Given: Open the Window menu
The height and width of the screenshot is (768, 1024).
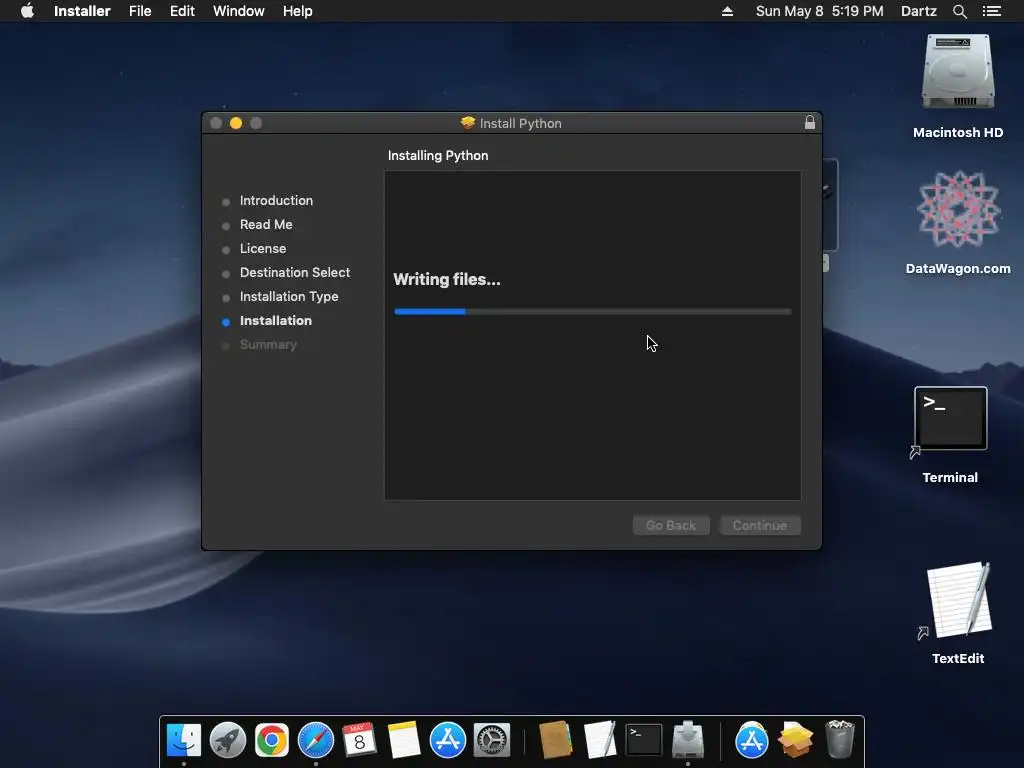Looking at the screenshot, I should (x=238, y=11).
